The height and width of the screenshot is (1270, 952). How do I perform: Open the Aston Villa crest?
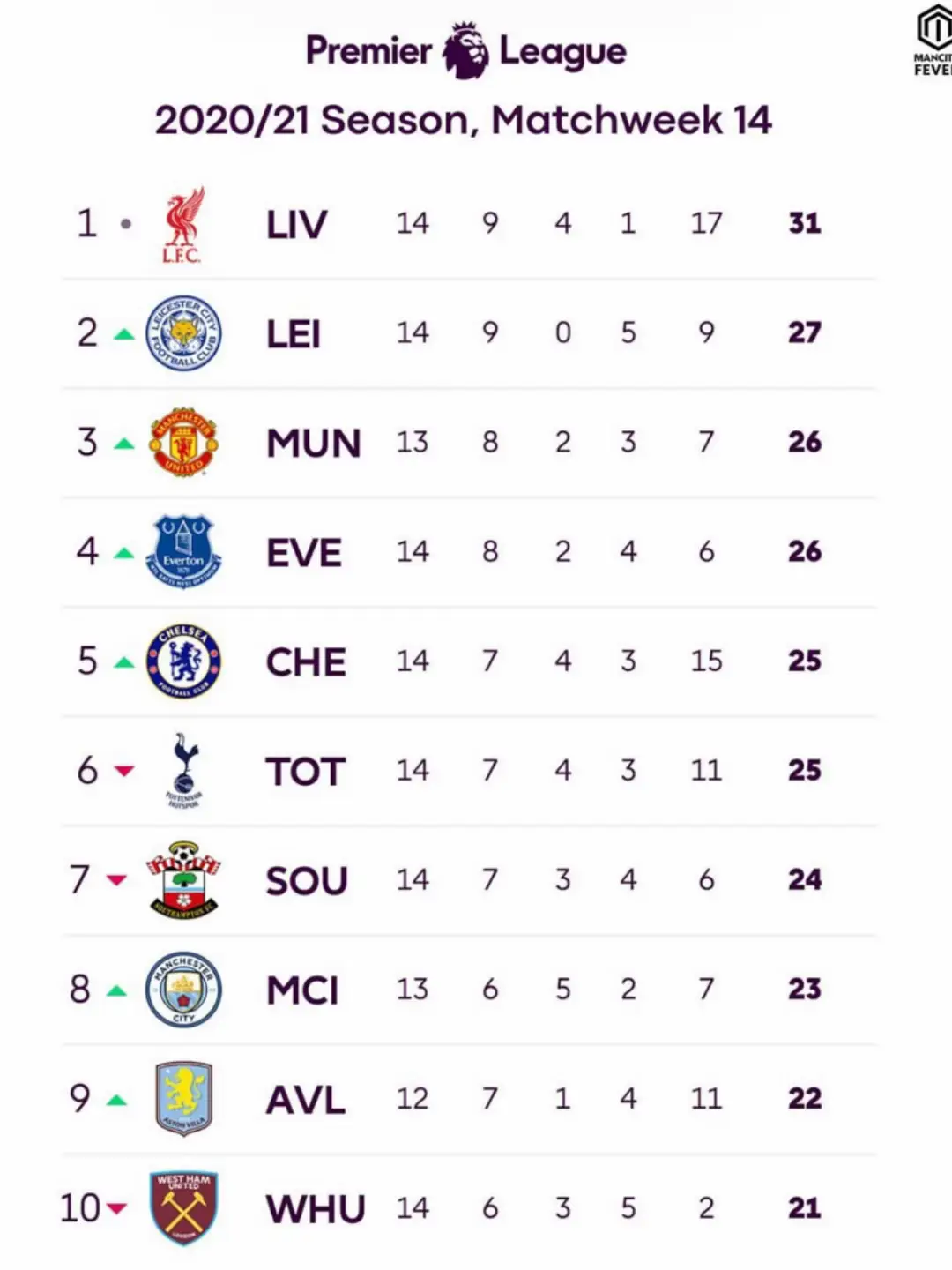(183, 1099)
